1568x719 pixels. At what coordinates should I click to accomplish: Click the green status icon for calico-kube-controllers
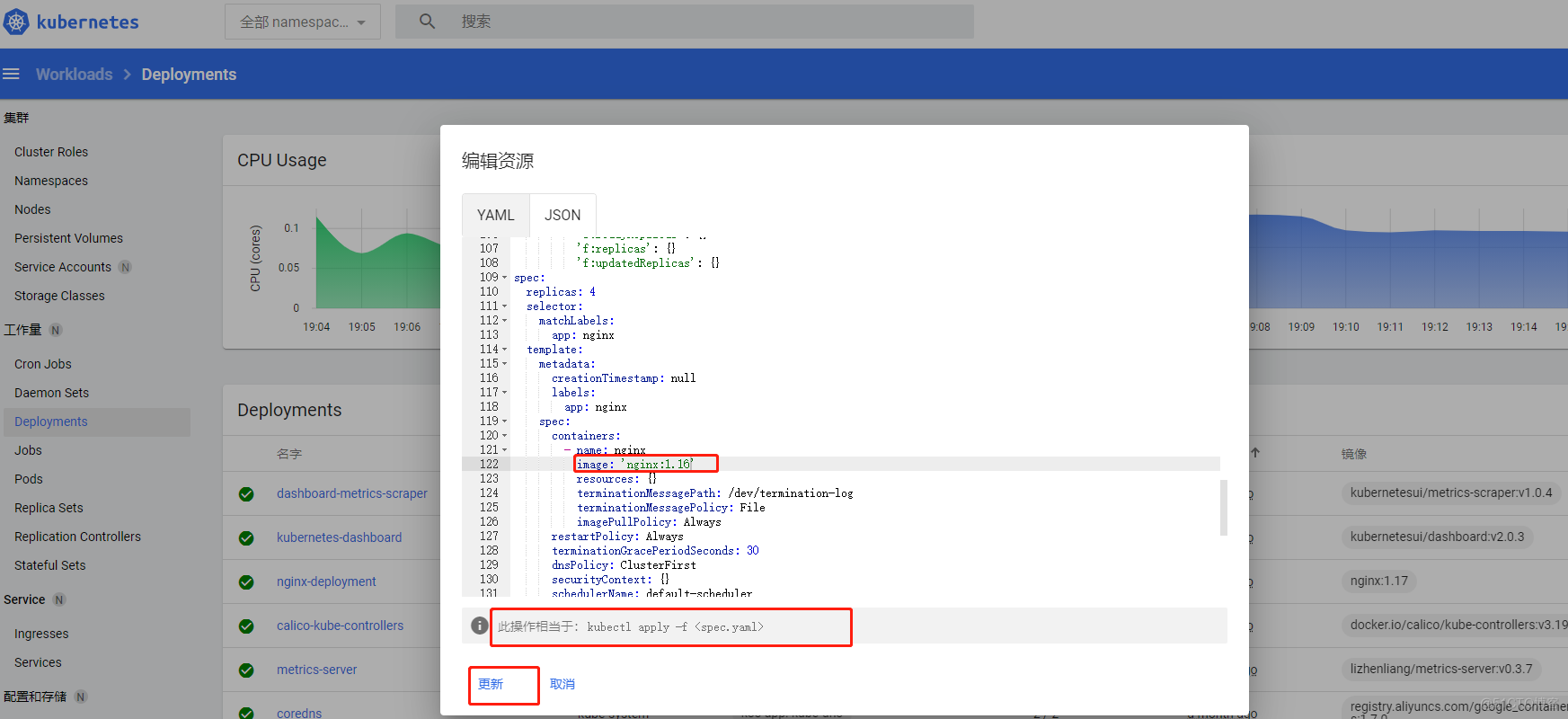[246, 626]
